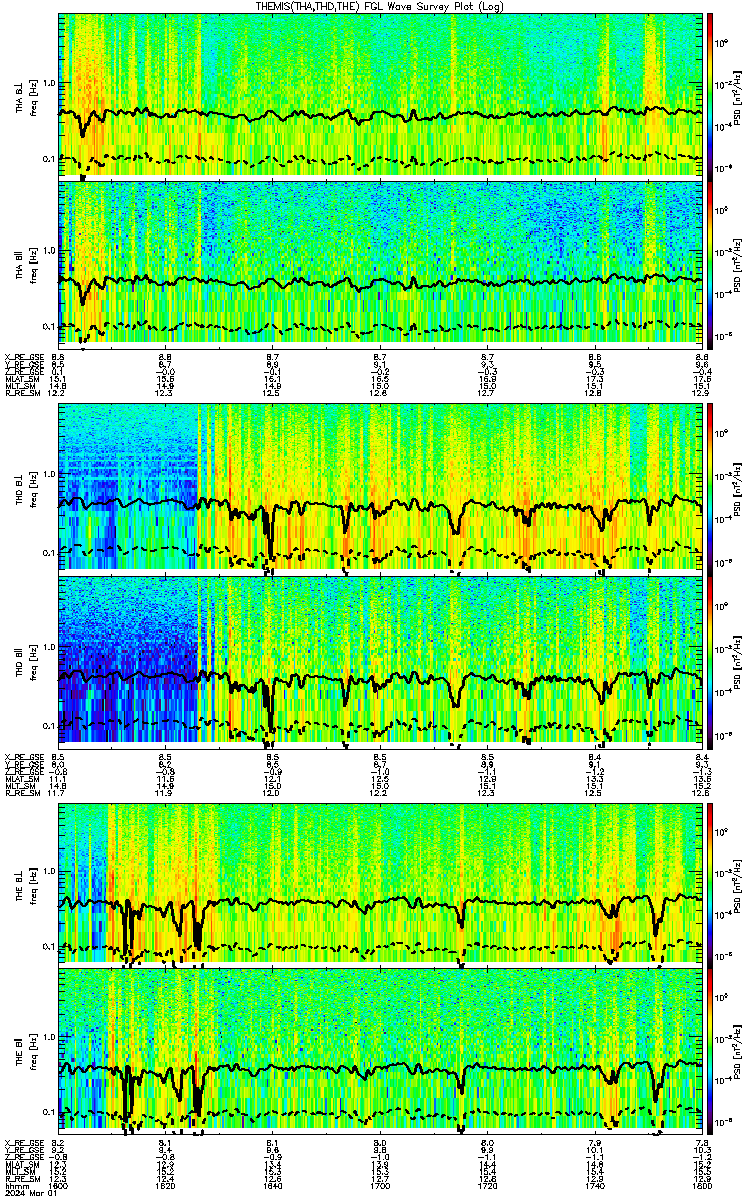Click the THE B-parallel PSD color bar
750x1200 pixels.
(x=711, y=1049)
